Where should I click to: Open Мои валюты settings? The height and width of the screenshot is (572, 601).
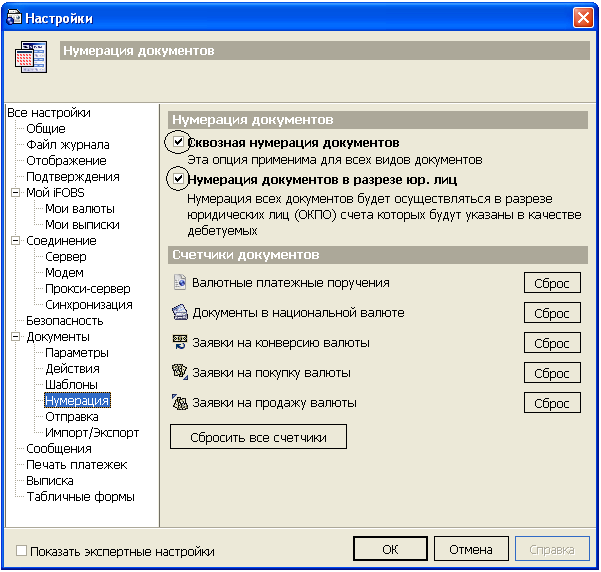coord(80,209)
